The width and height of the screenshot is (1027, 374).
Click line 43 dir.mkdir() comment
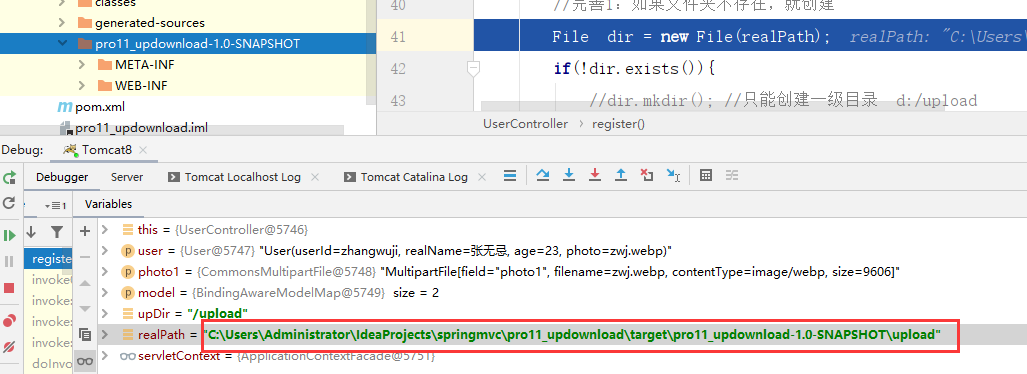tap(783, 100)
